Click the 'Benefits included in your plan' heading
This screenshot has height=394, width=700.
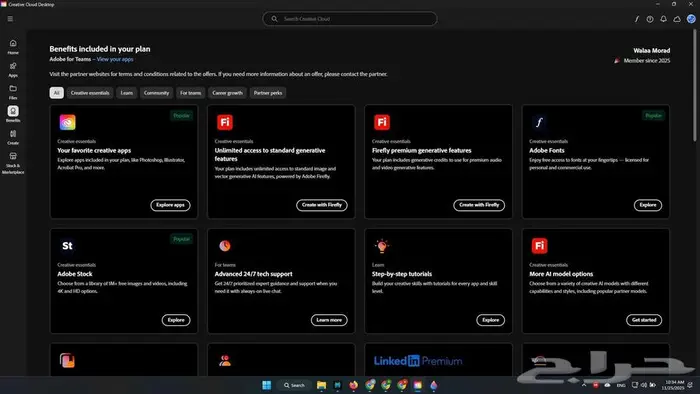click(100, 49)
